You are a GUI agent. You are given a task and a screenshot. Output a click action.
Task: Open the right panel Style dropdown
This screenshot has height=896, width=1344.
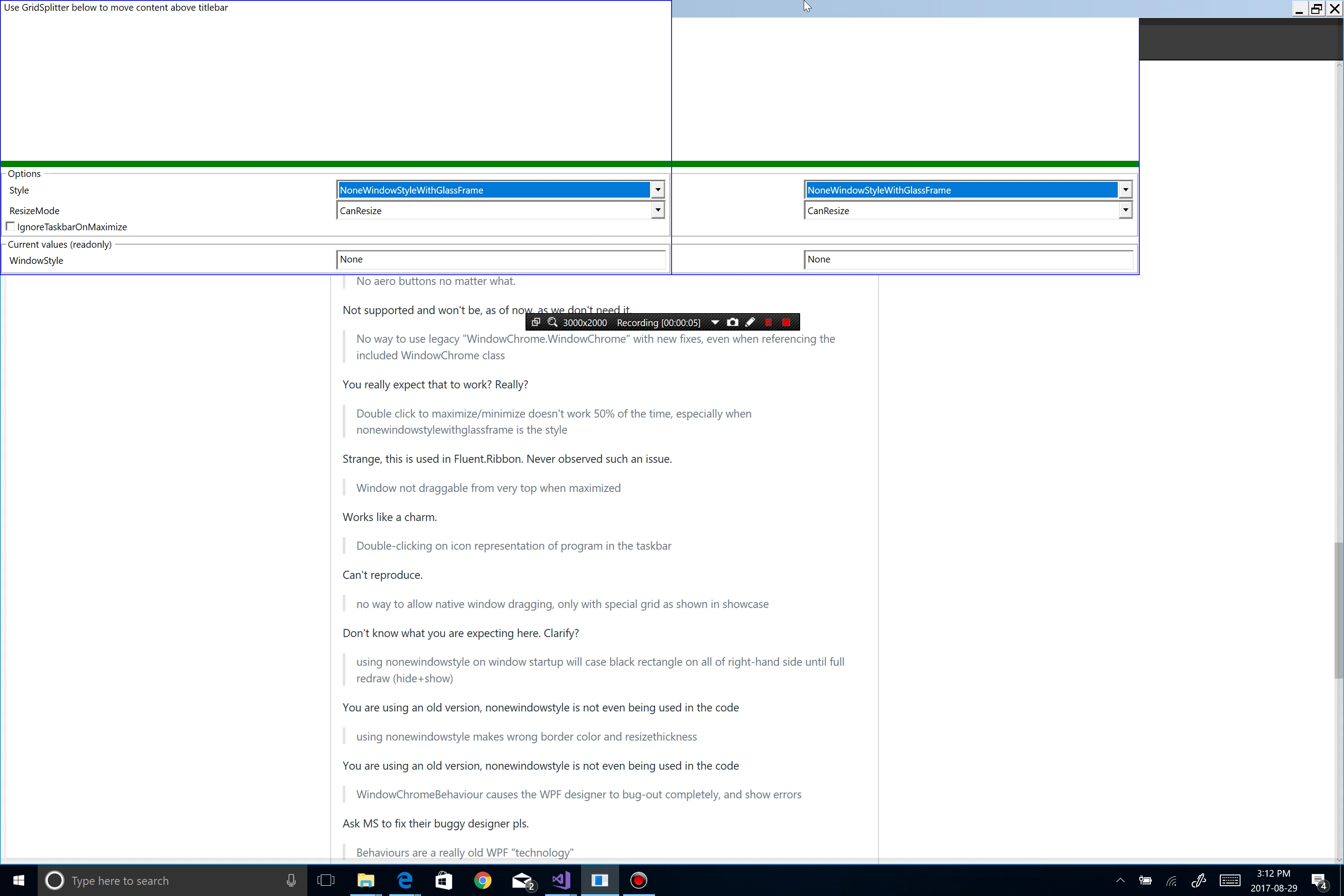(1125, 189)
